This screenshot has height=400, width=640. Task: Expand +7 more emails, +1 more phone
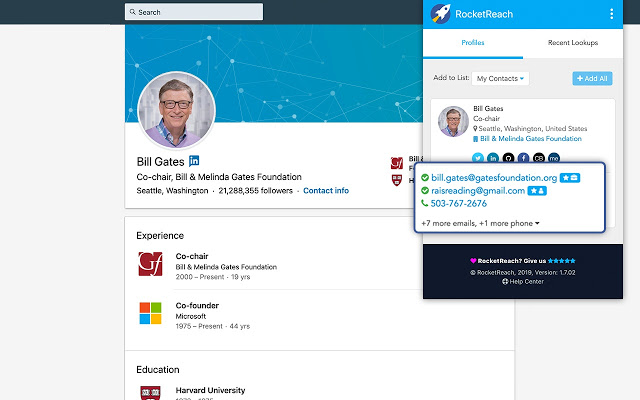pos(480,223)
